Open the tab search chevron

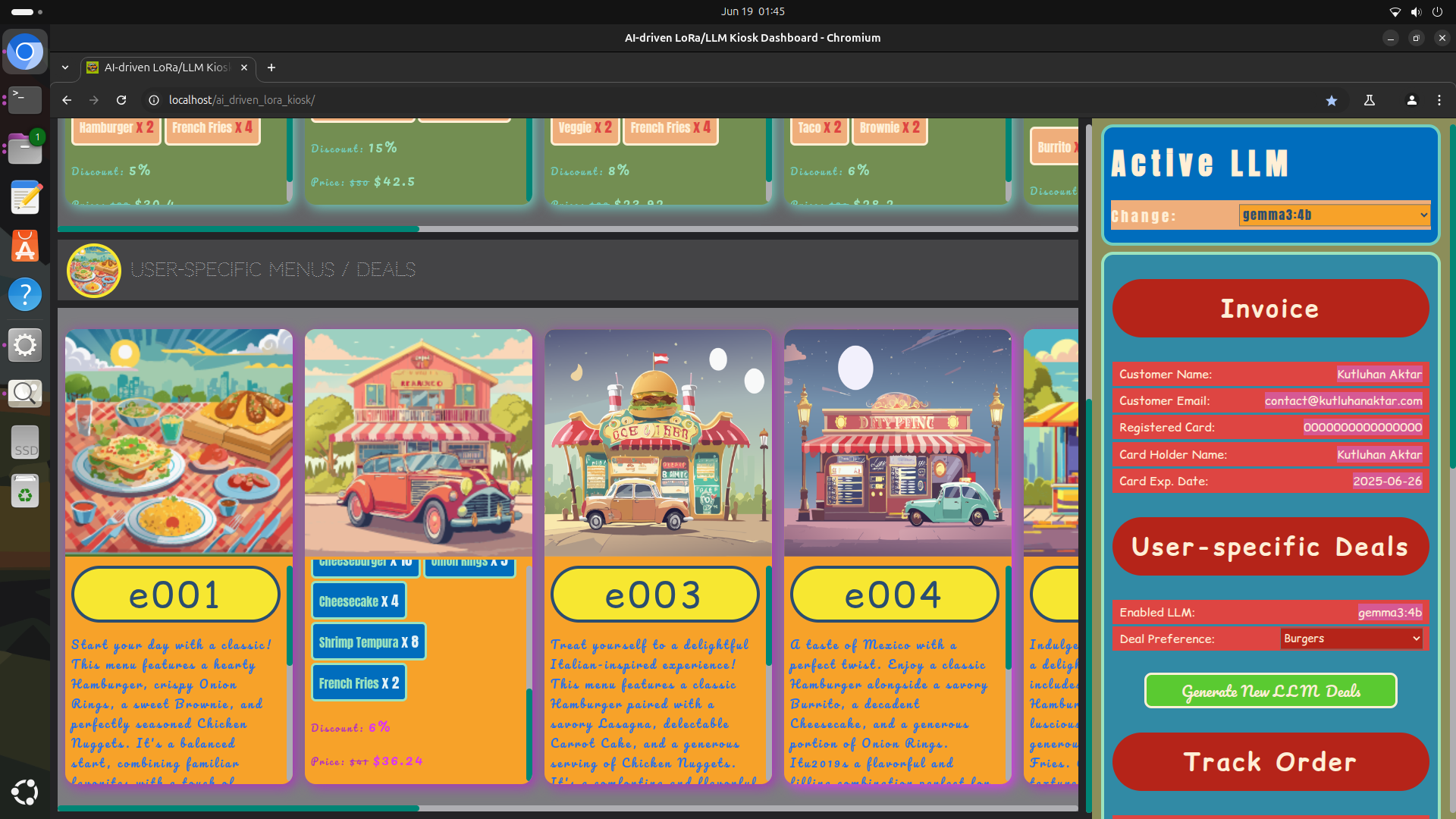[x=65, y=67]
